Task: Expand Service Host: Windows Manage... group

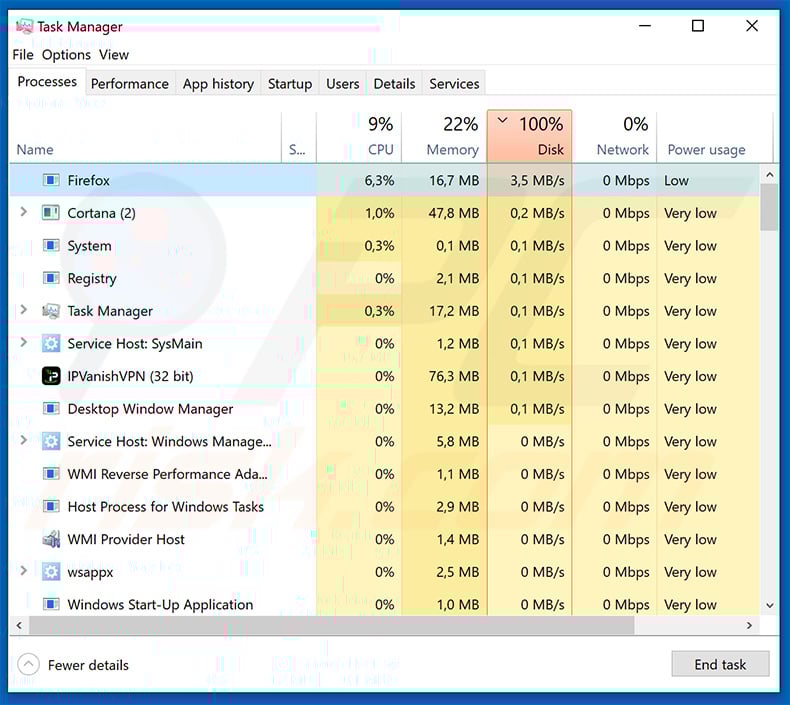Action: coord(23,440)
